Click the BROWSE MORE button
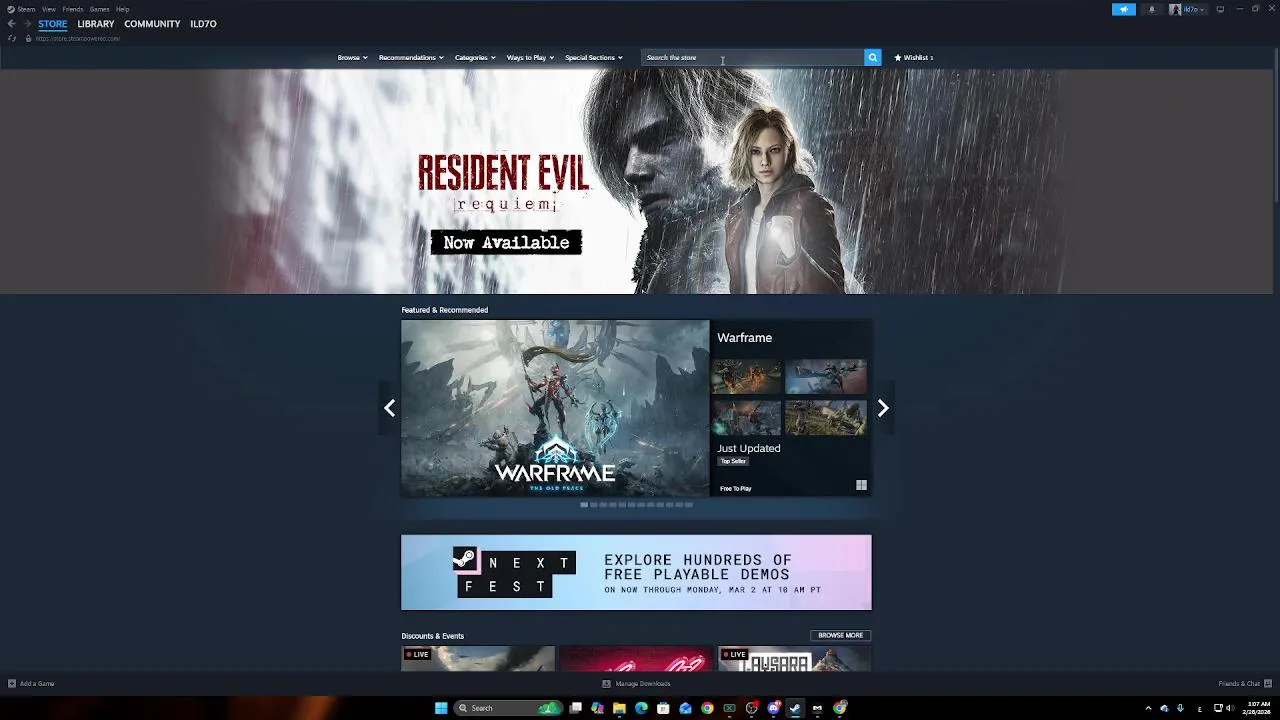 point(840,635)
